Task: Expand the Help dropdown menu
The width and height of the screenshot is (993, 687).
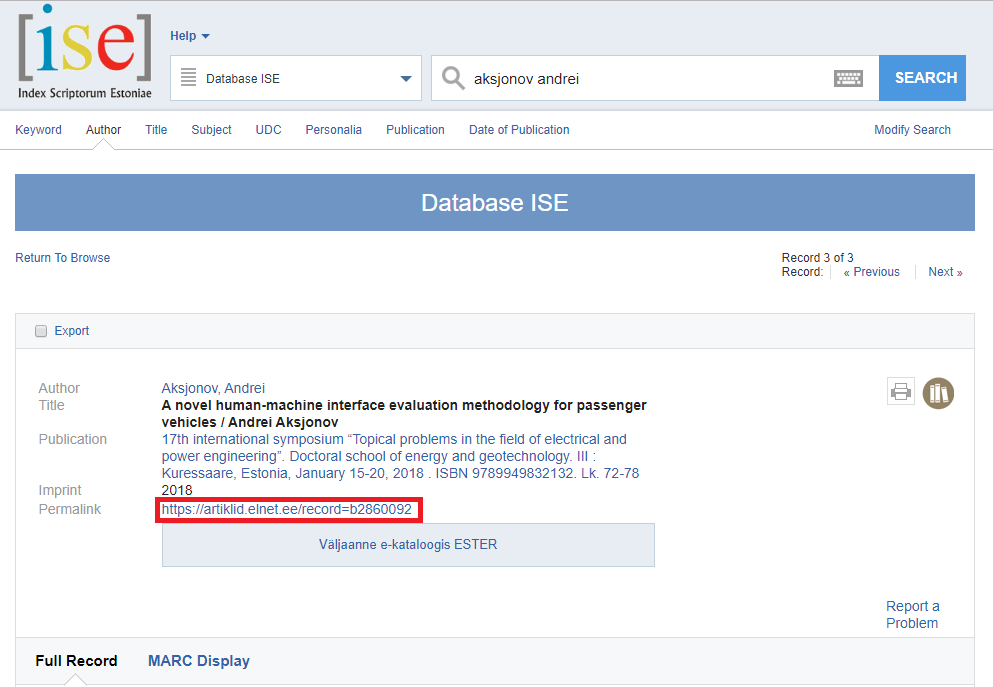Action: (189, 36)
